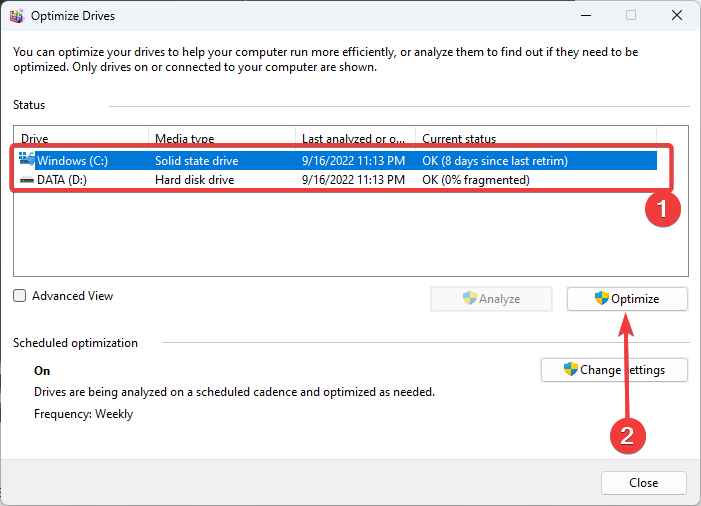Click 'OK (0% fragmented)' status cell
The width and height of the screenshot is (701, 506).
tap(476, 180)
